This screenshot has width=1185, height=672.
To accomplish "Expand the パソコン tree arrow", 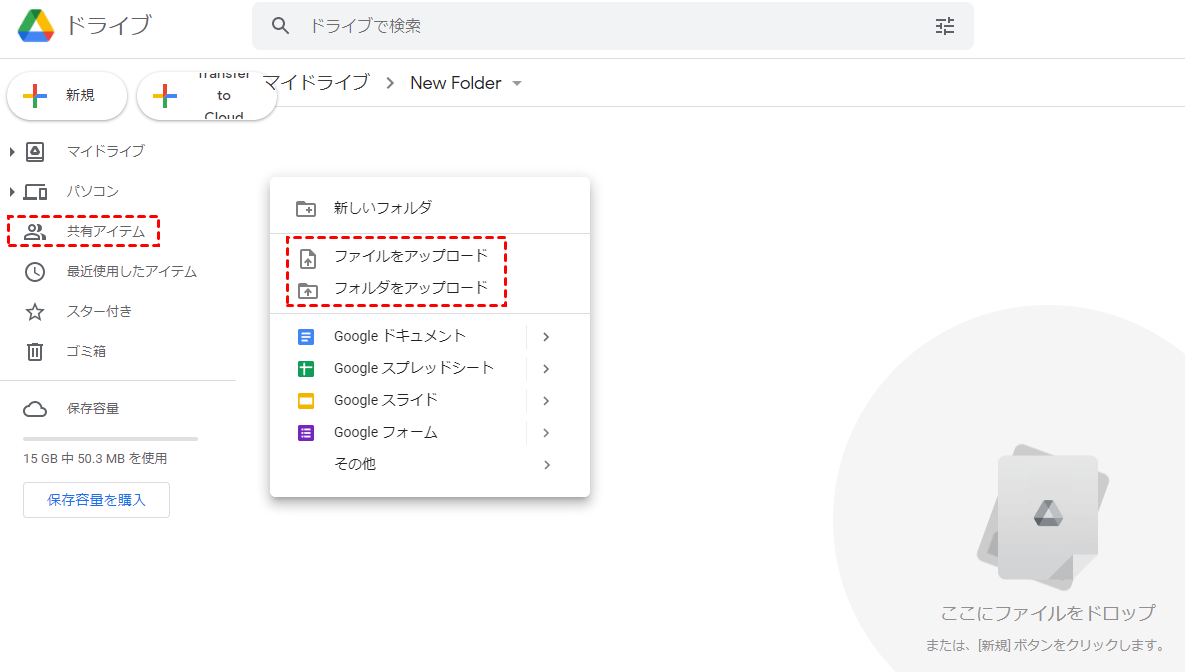I will (11, 192).
